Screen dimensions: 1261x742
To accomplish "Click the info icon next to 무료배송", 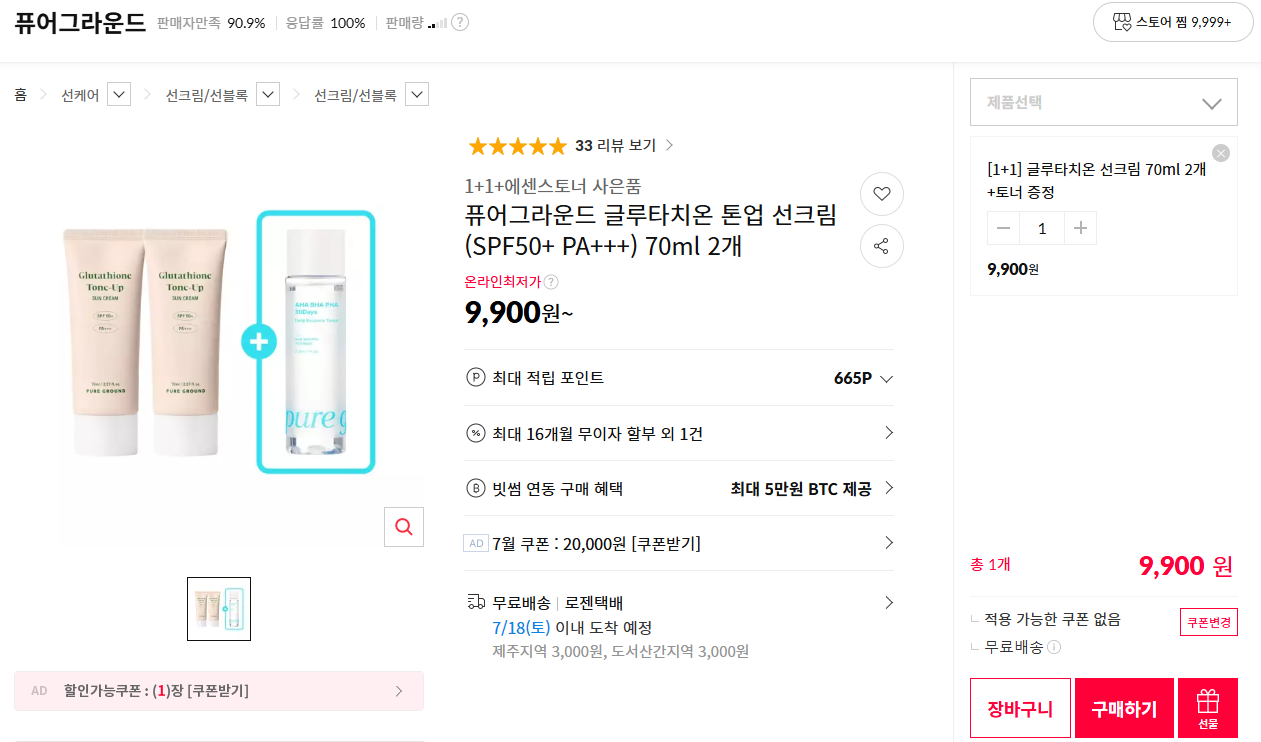I will click(1054, 647).
